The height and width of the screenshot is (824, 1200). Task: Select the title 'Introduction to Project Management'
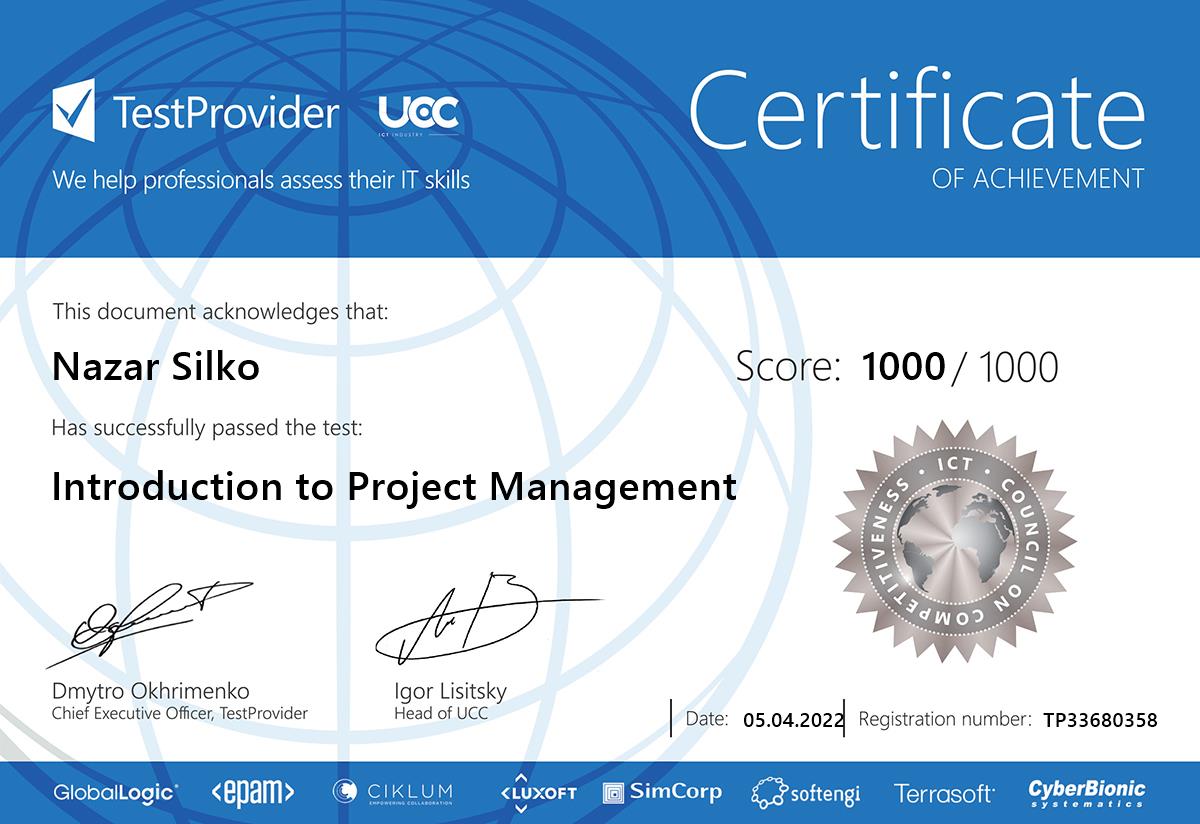click(394, 488)
